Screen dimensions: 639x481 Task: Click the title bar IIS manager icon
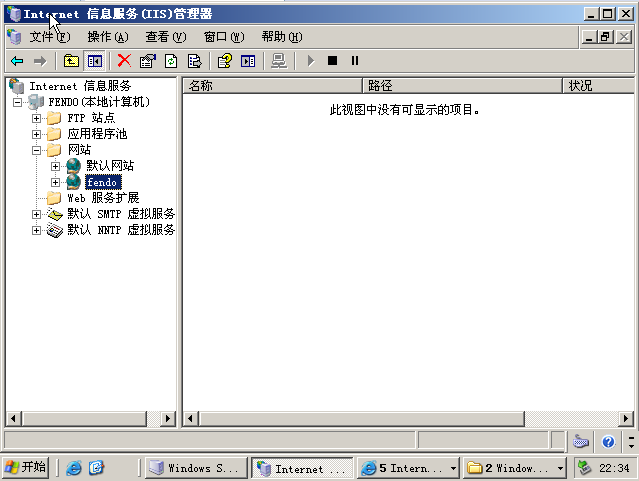coord(14,13)
